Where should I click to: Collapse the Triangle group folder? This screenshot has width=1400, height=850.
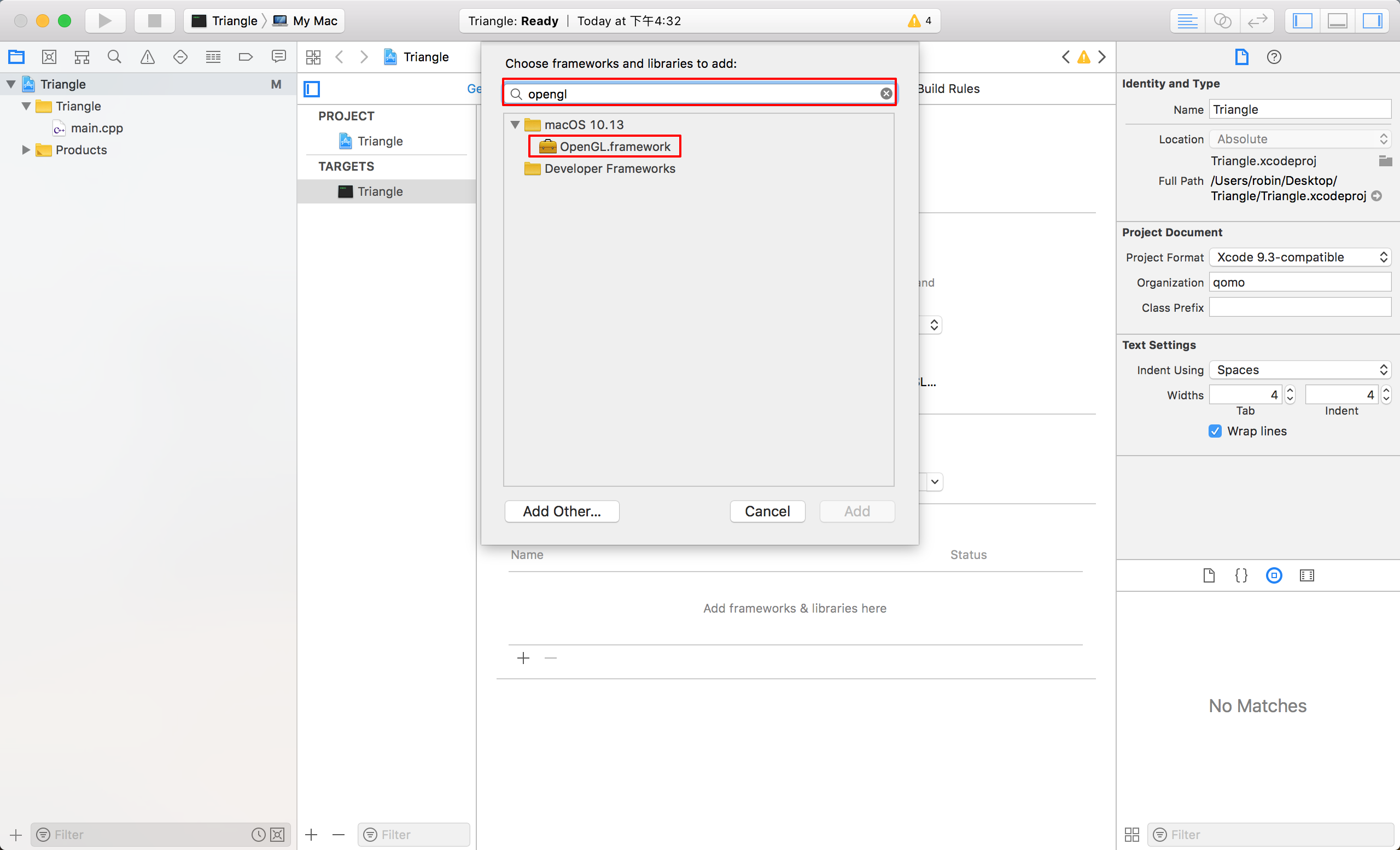26,106
